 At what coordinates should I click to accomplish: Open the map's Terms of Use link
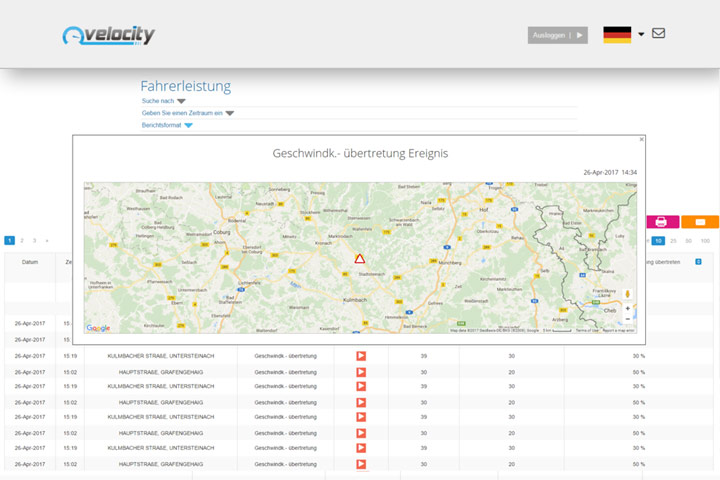tap(587, 330)
